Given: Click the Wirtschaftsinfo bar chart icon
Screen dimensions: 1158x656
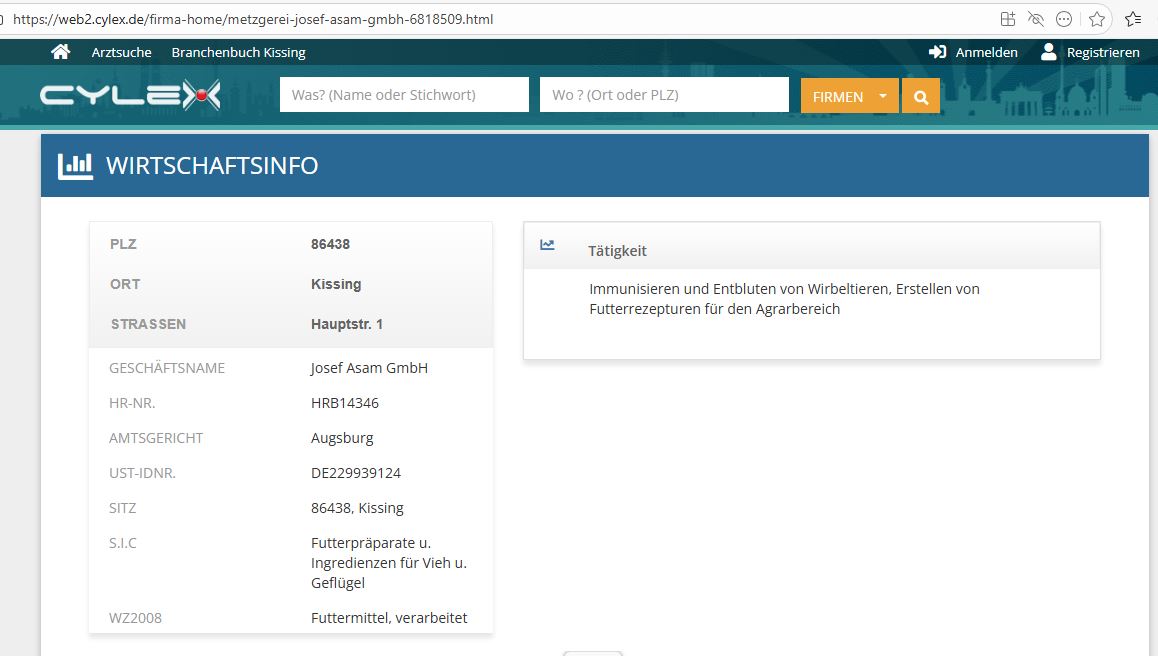Looking at the screenshot, I should (75, 165).
